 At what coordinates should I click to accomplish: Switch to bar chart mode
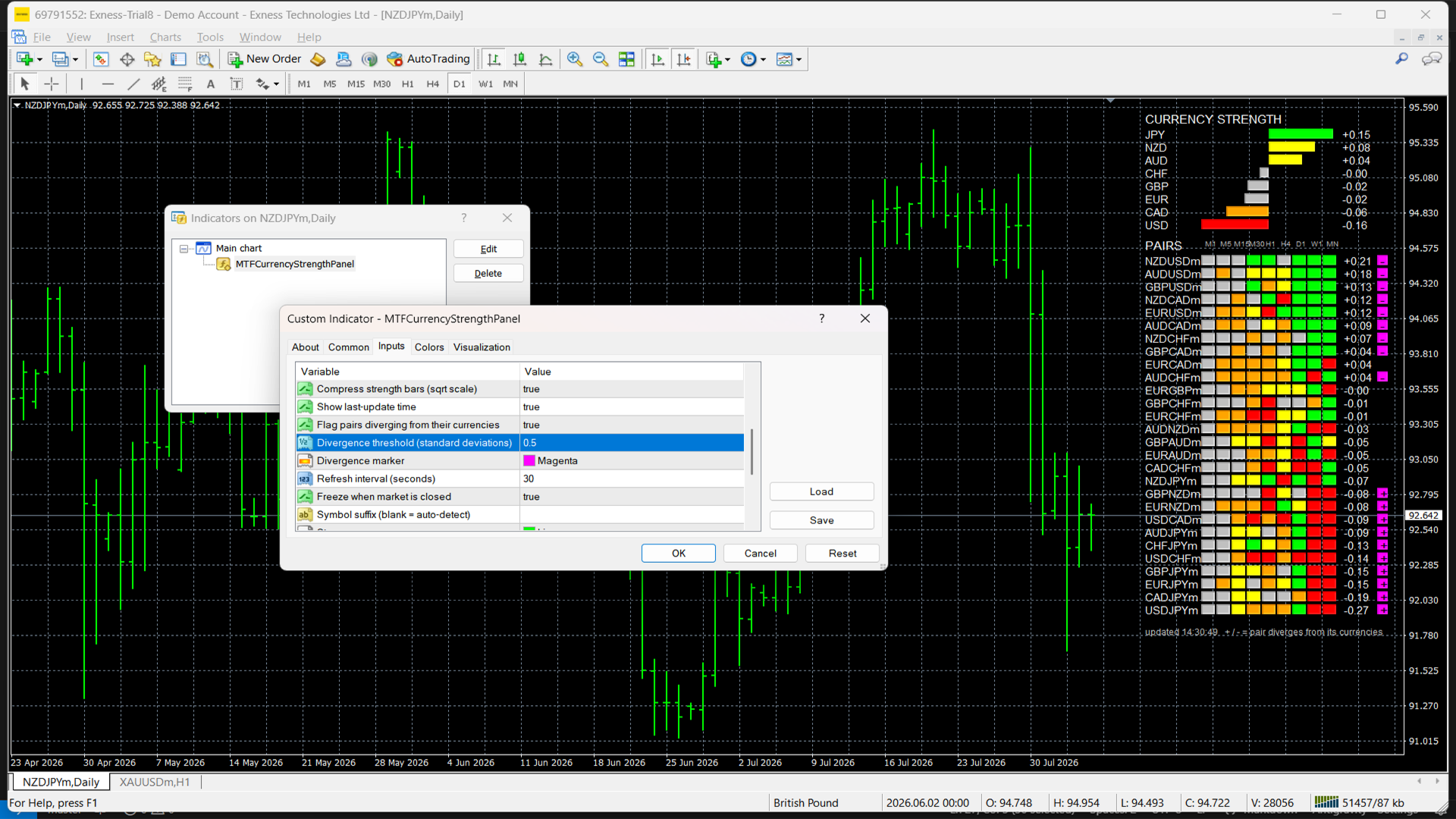(x=494, y=59)
